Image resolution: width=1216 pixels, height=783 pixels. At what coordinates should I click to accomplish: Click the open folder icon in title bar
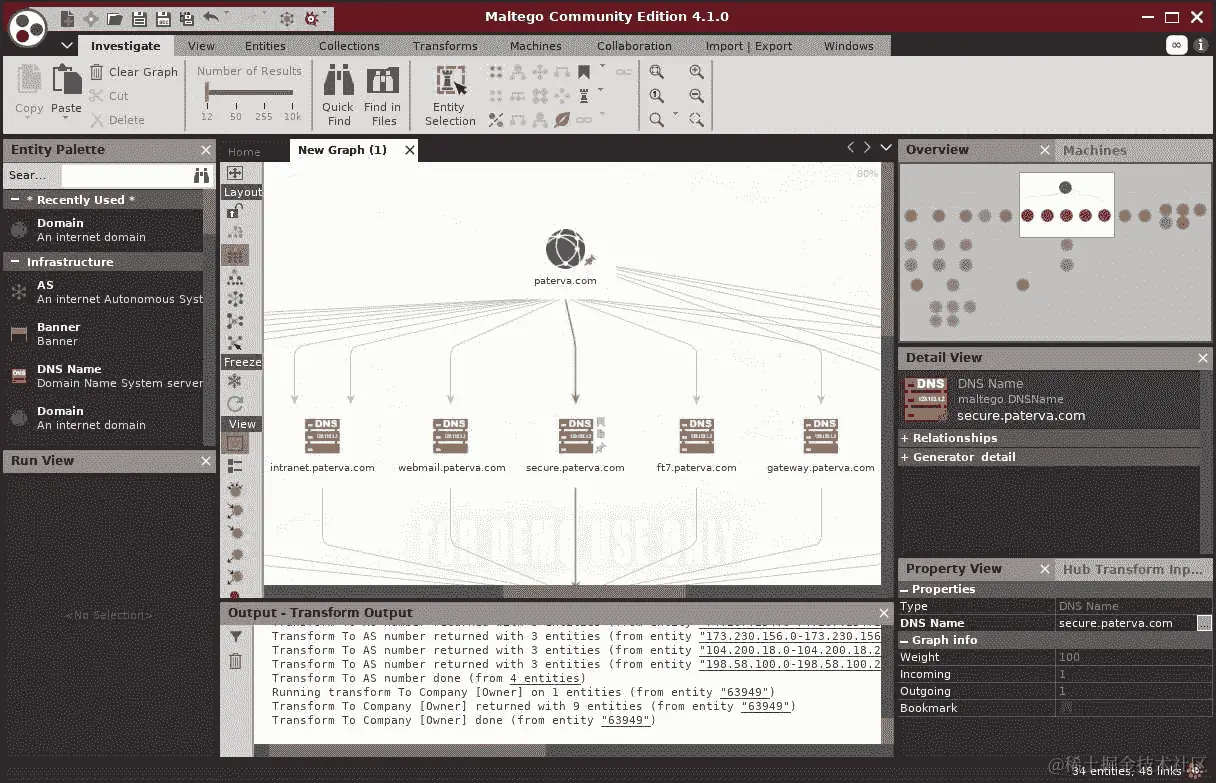point(115,18)
